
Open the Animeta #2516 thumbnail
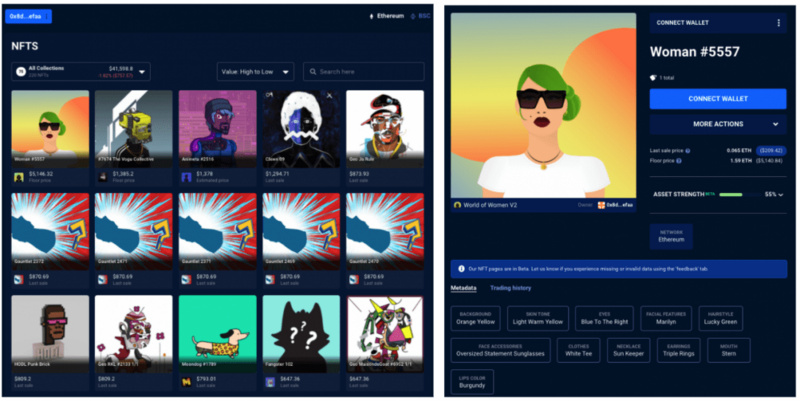pyautogui.click(x=217, y=129)
